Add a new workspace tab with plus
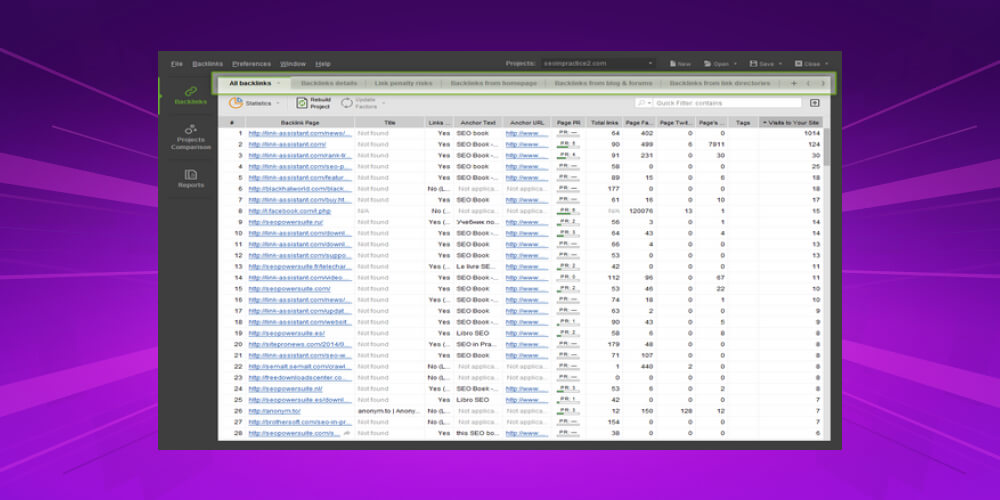The image size is (1000, 500). pyautogui.click(x=794, y=83)
